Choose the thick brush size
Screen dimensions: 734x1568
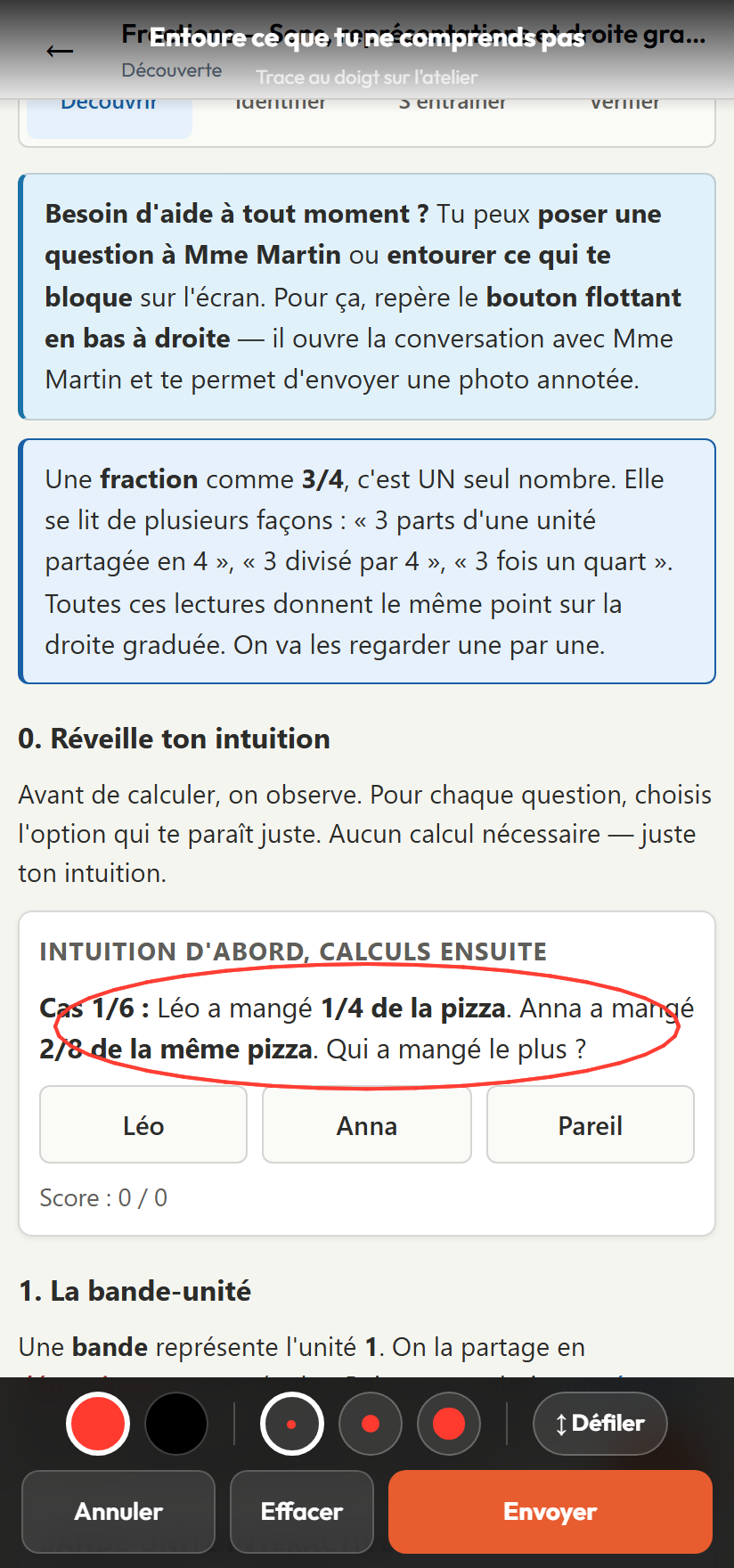449,1424
